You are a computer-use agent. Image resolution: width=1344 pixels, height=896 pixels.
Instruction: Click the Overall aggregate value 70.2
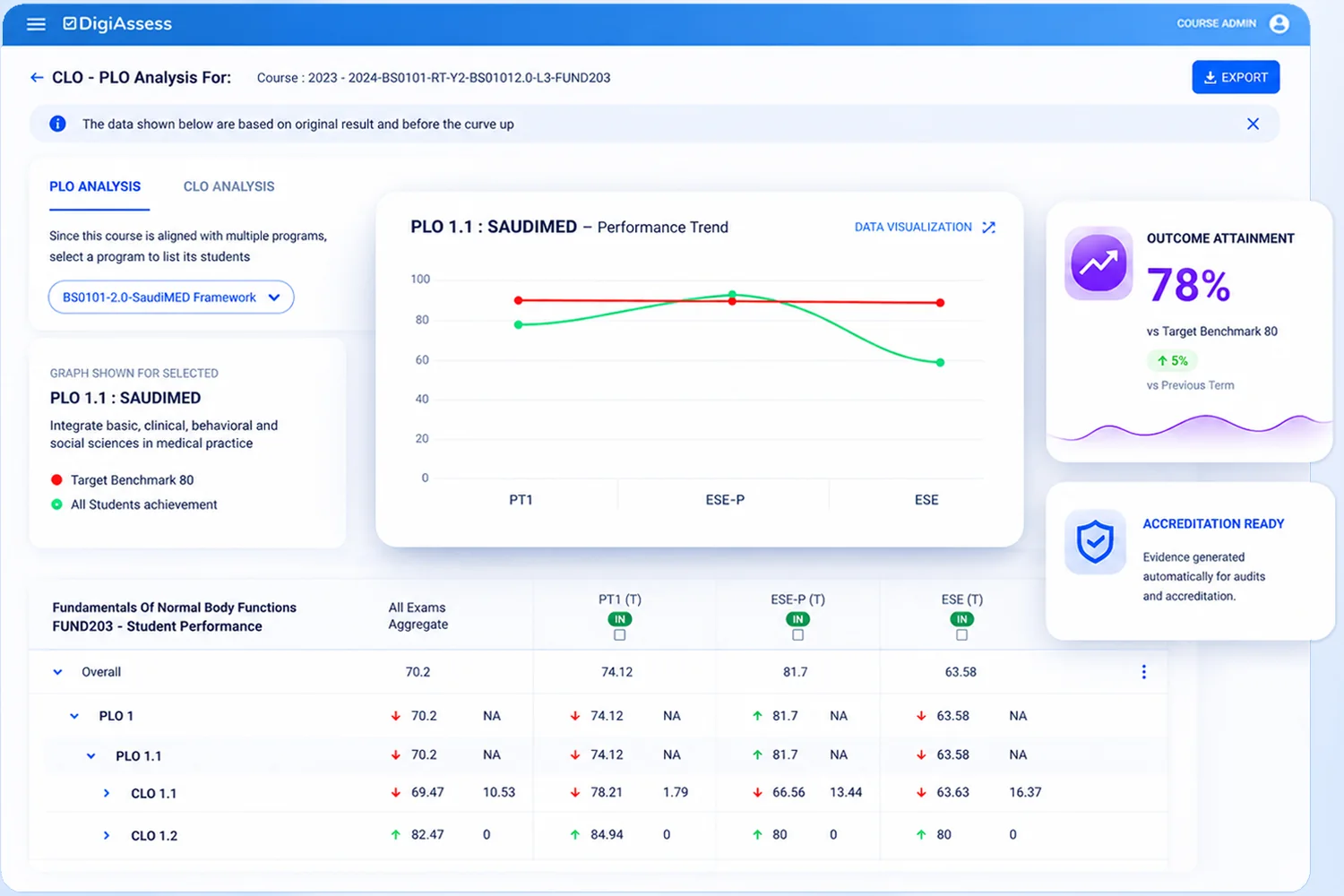418,672
